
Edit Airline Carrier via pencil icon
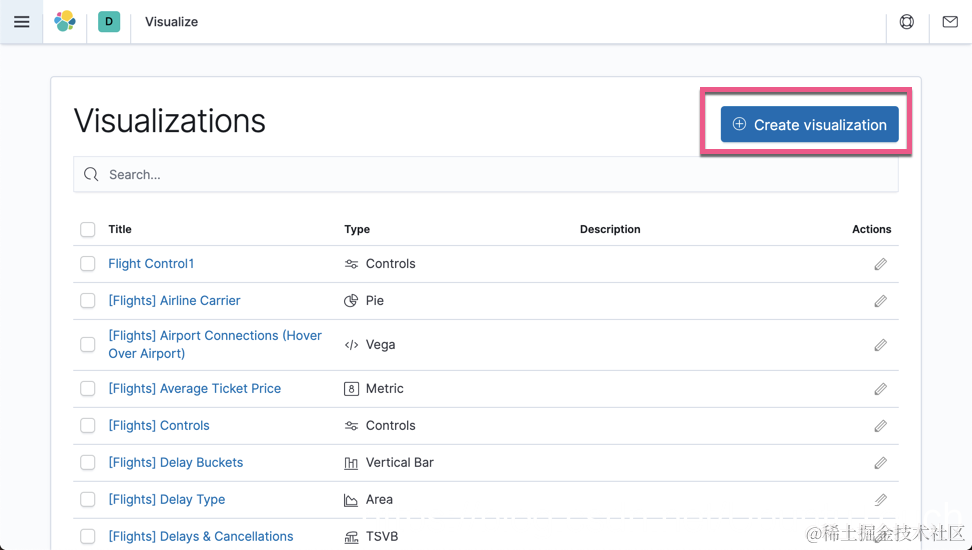point(880,301)
